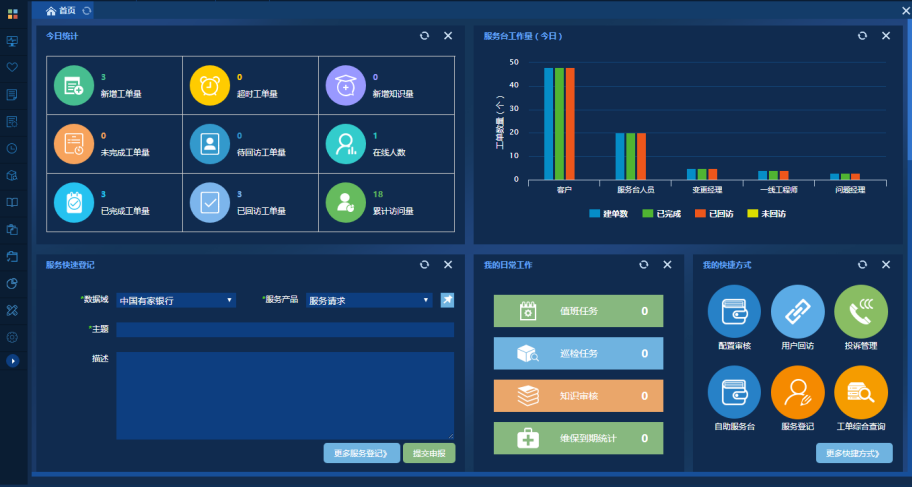Open the 服务产品 dropdown
The image size is (912, 487).
point(369,300)
